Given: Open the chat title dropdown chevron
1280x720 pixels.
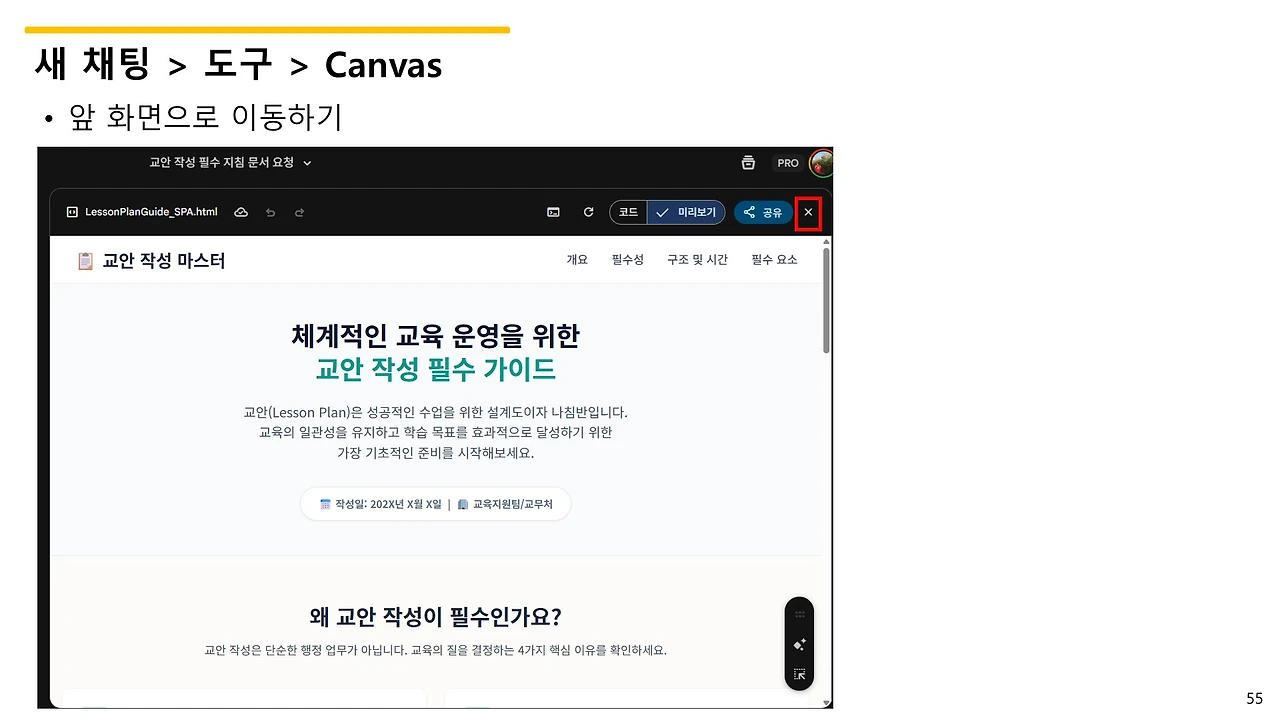Looking at the screenshot, I should [307, 163].
